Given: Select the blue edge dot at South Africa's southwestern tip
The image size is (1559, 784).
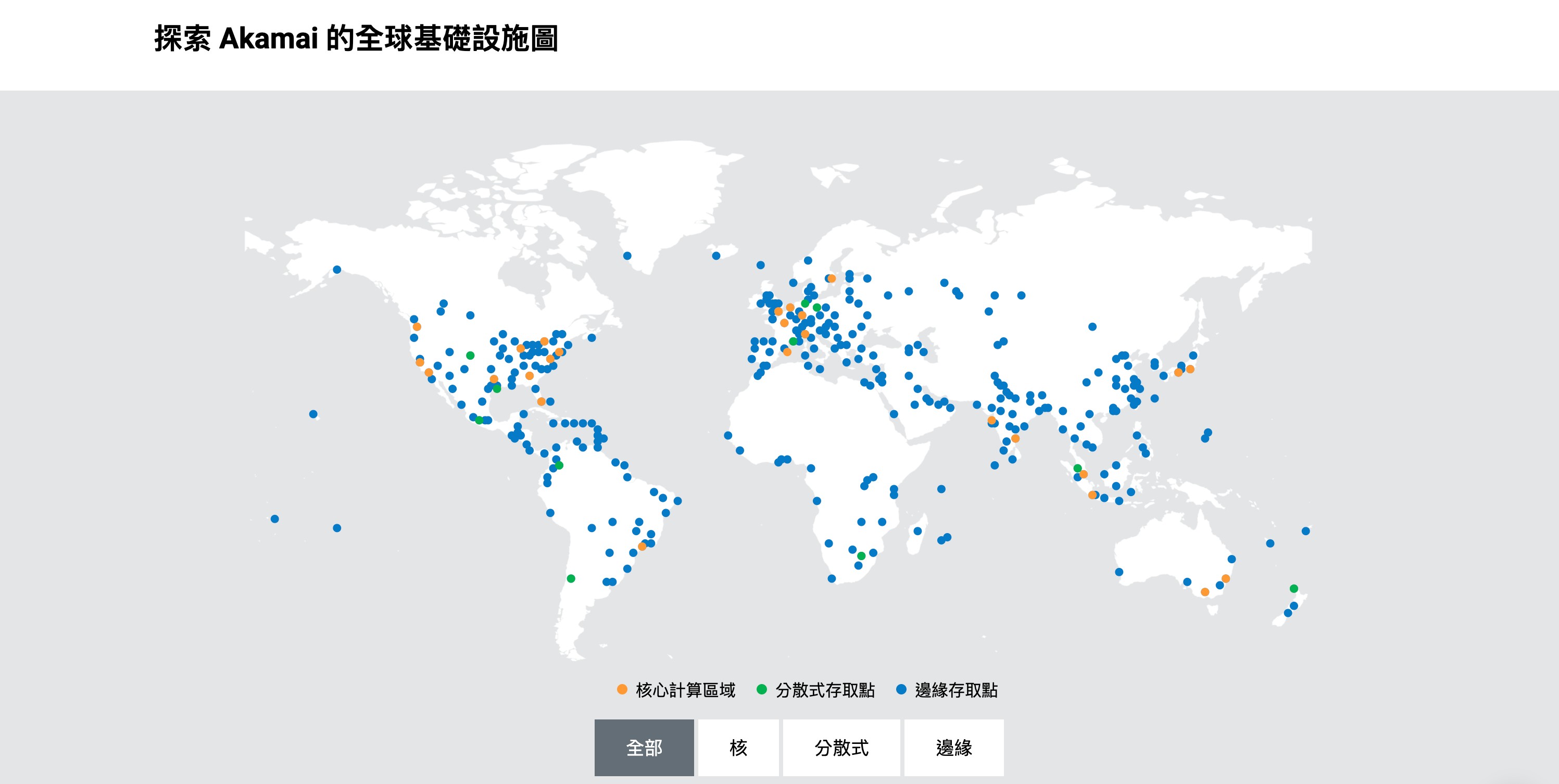Looking at the screenshot, I should [832, 579].
